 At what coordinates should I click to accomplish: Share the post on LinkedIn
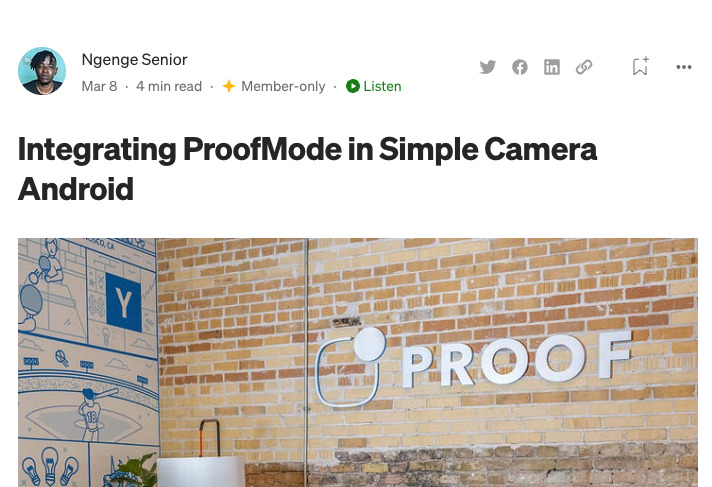coord(552,67)
